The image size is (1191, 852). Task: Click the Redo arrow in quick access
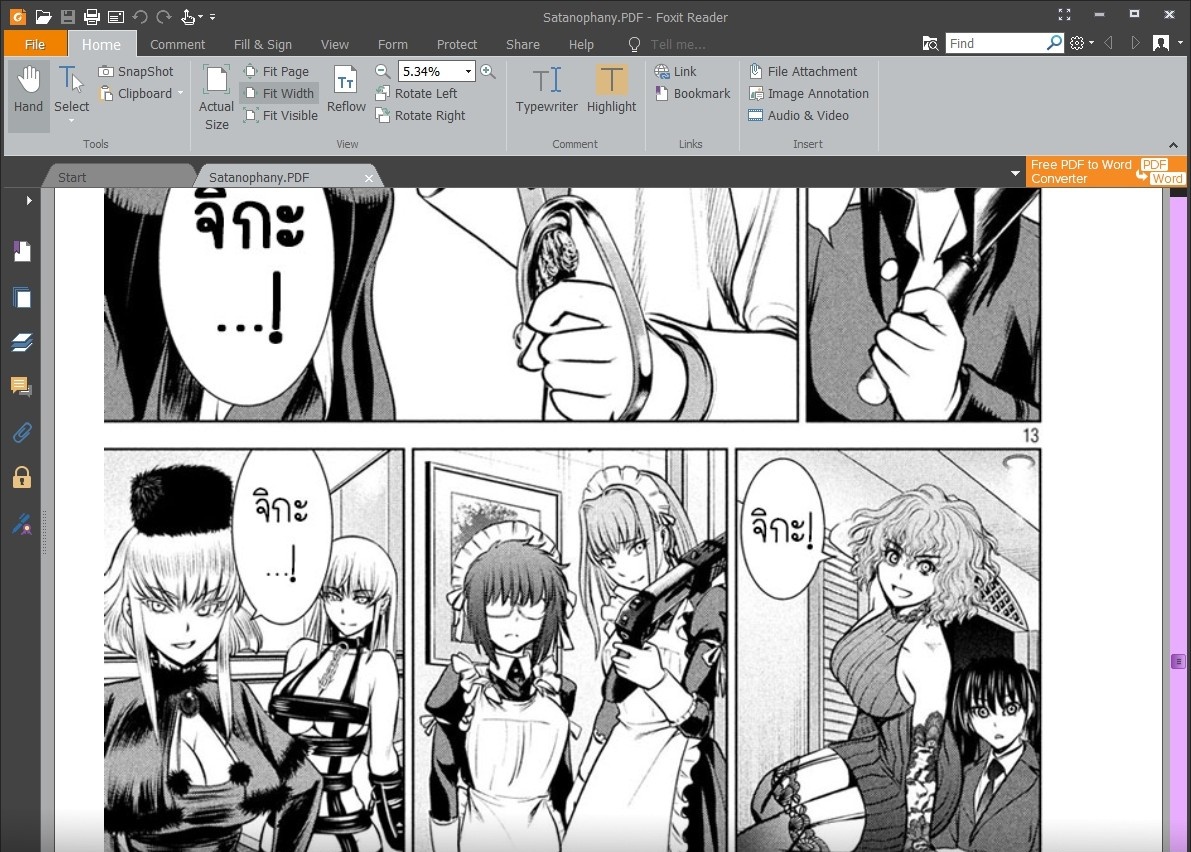(163, 16)
